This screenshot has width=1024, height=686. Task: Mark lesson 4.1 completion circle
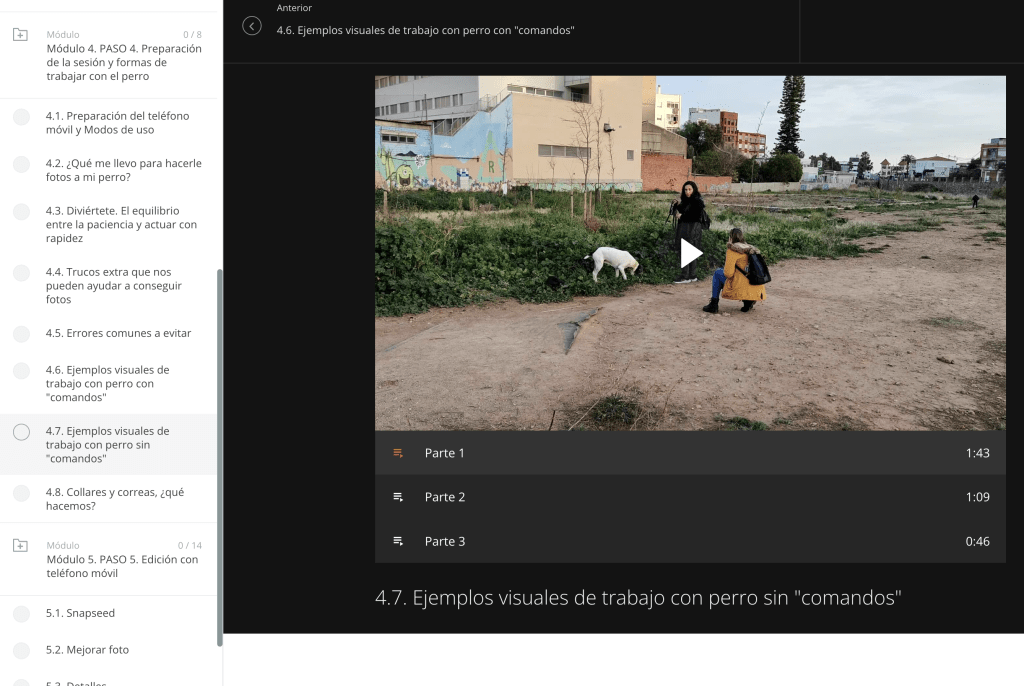coord(22,117)
